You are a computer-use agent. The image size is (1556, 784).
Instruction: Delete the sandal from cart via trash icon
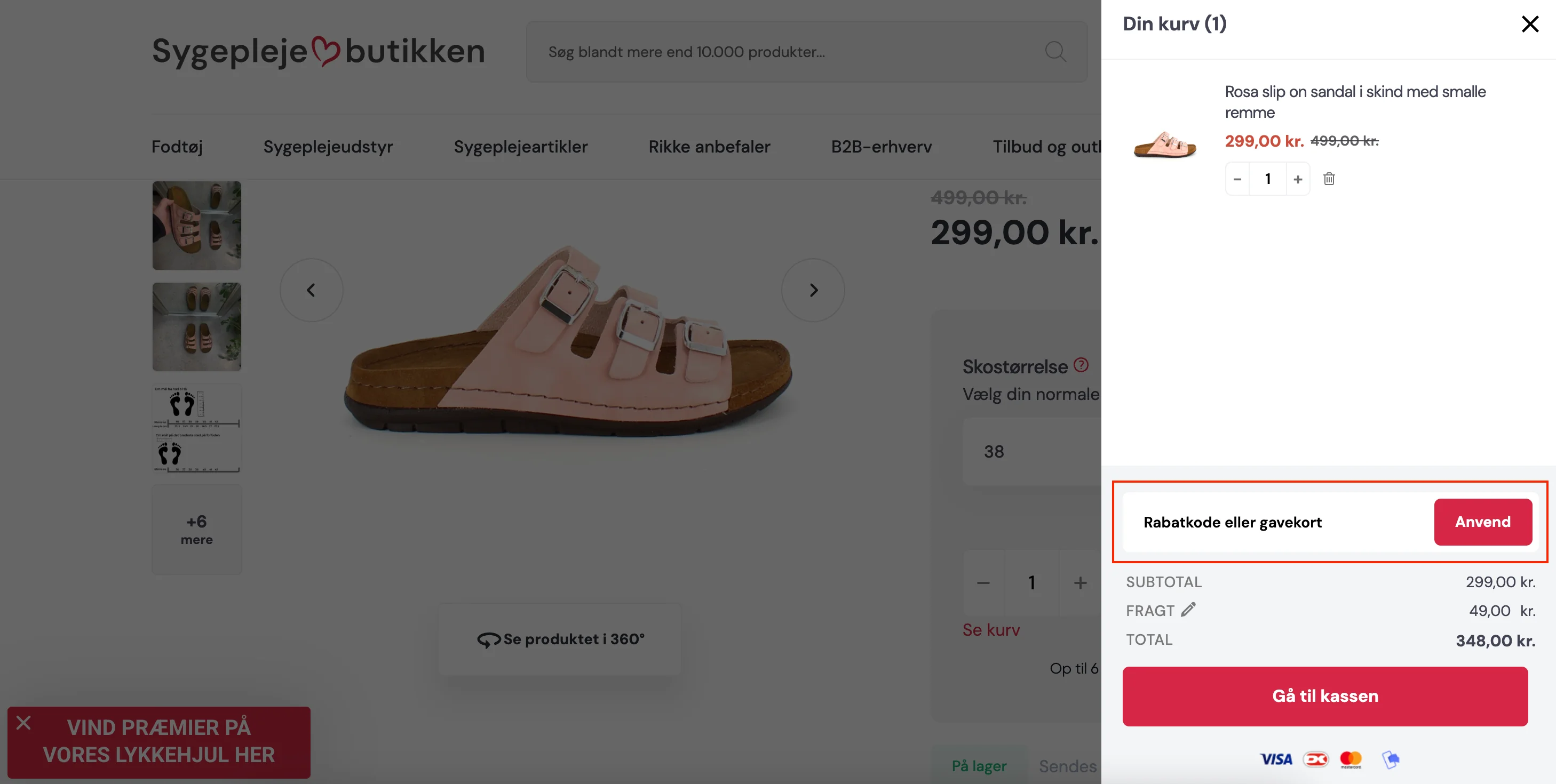[x=1329, y=179]
